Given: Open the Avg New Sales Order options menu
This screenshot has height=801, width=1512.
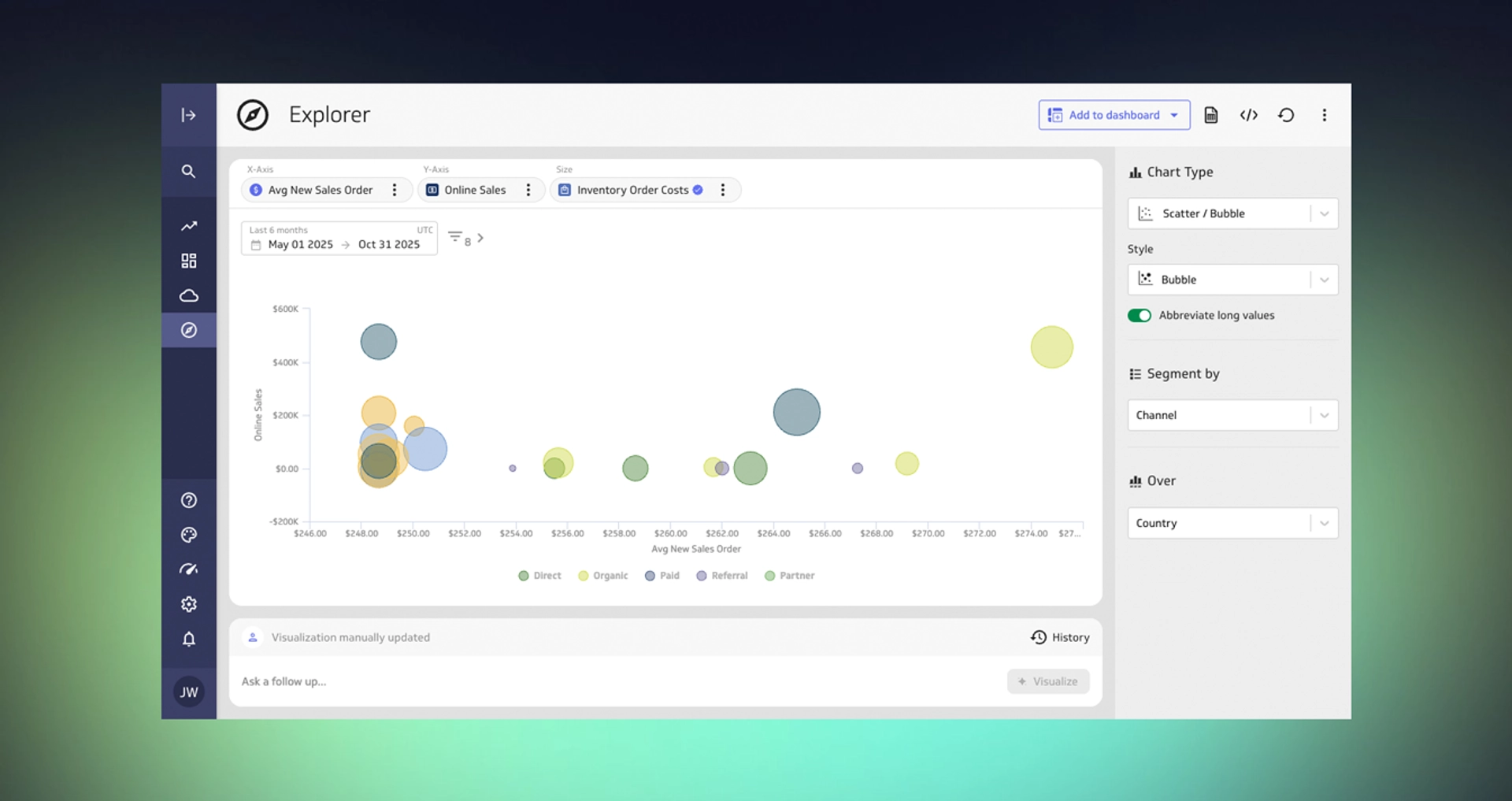Looking at the screenshot, I should (395, 190).
